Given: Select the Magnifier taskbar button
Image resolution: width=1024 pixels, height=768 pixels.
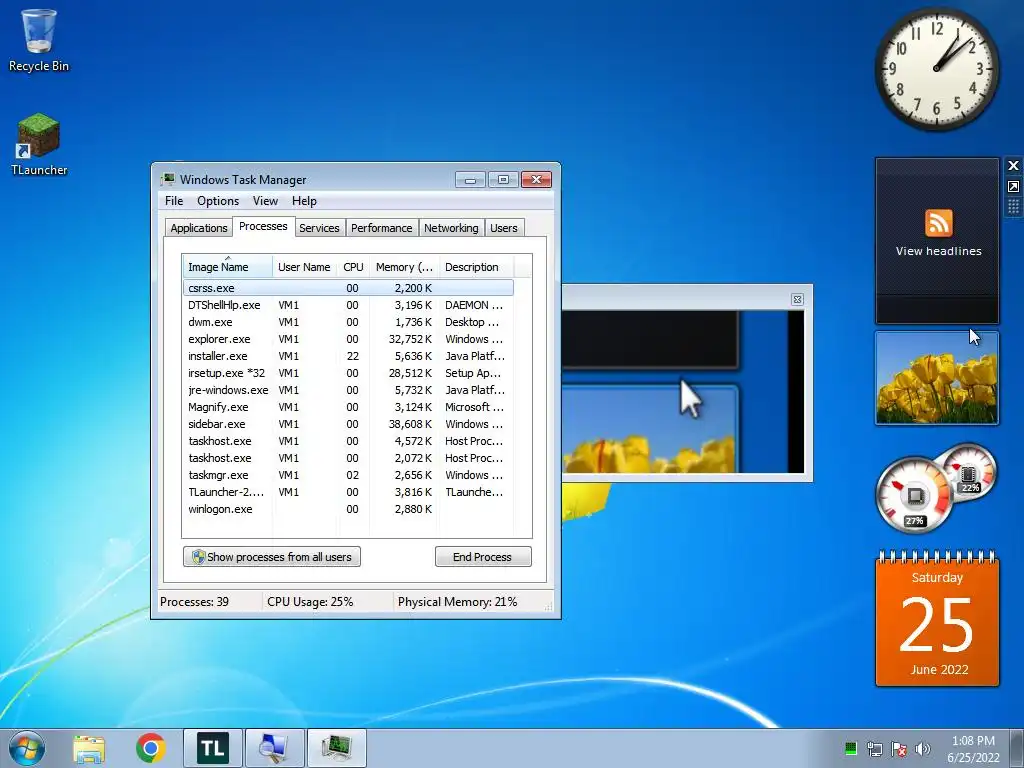Looking at the screenshot, I should pos(274,748).
